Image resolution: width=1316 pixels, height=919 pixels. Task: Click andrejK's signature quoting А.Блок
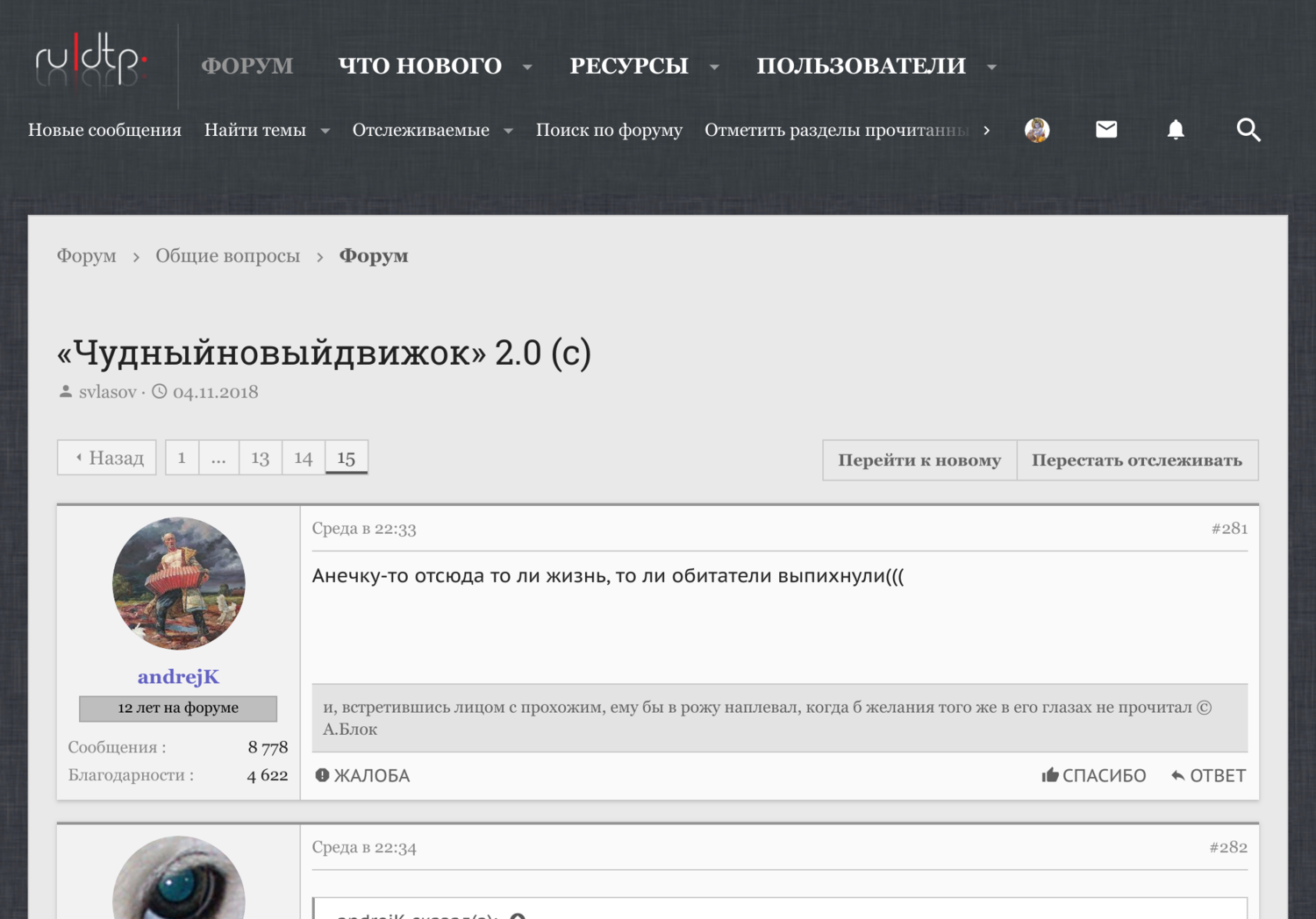pyautogui.click(x=780, y=718)
